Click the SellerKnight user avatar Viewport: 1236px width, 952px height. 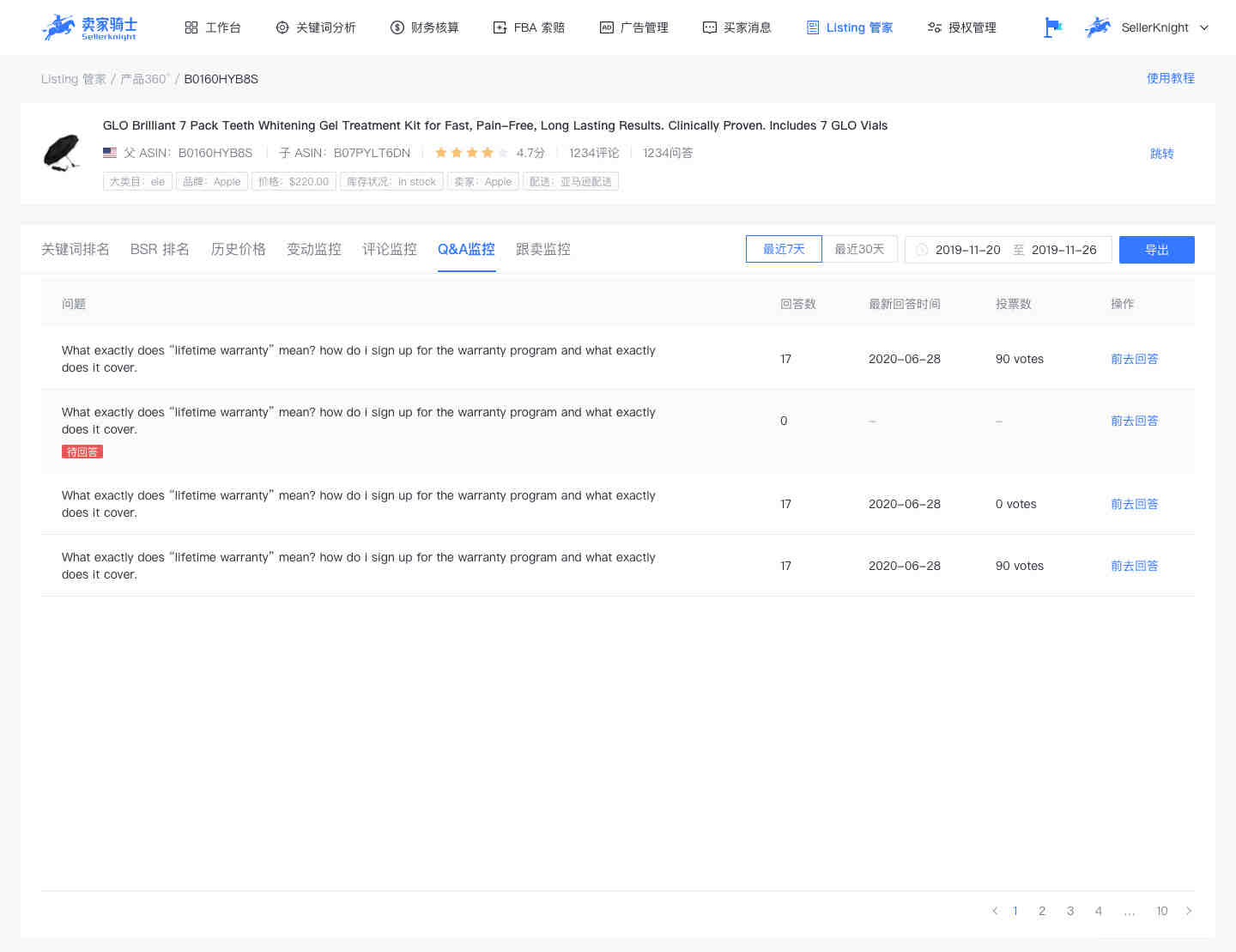pos(1098,27)
